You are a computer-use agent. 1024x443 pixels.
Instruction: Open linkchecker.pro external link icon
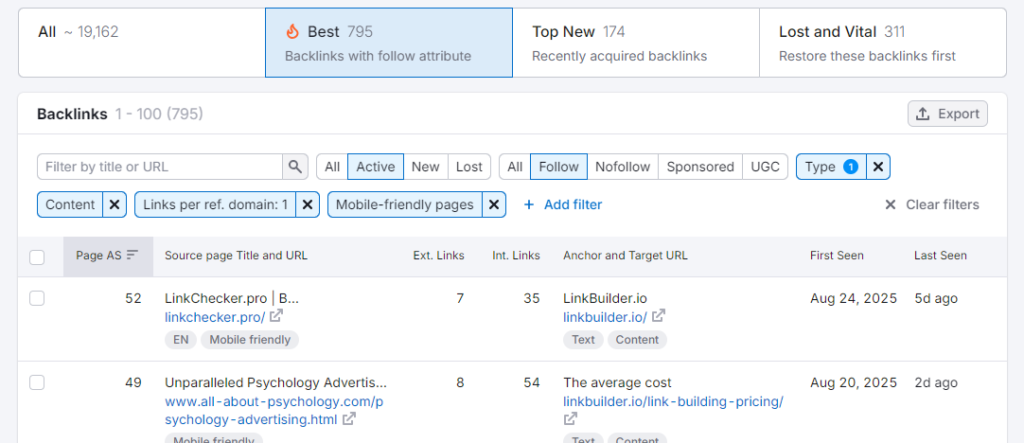[277, 316]
